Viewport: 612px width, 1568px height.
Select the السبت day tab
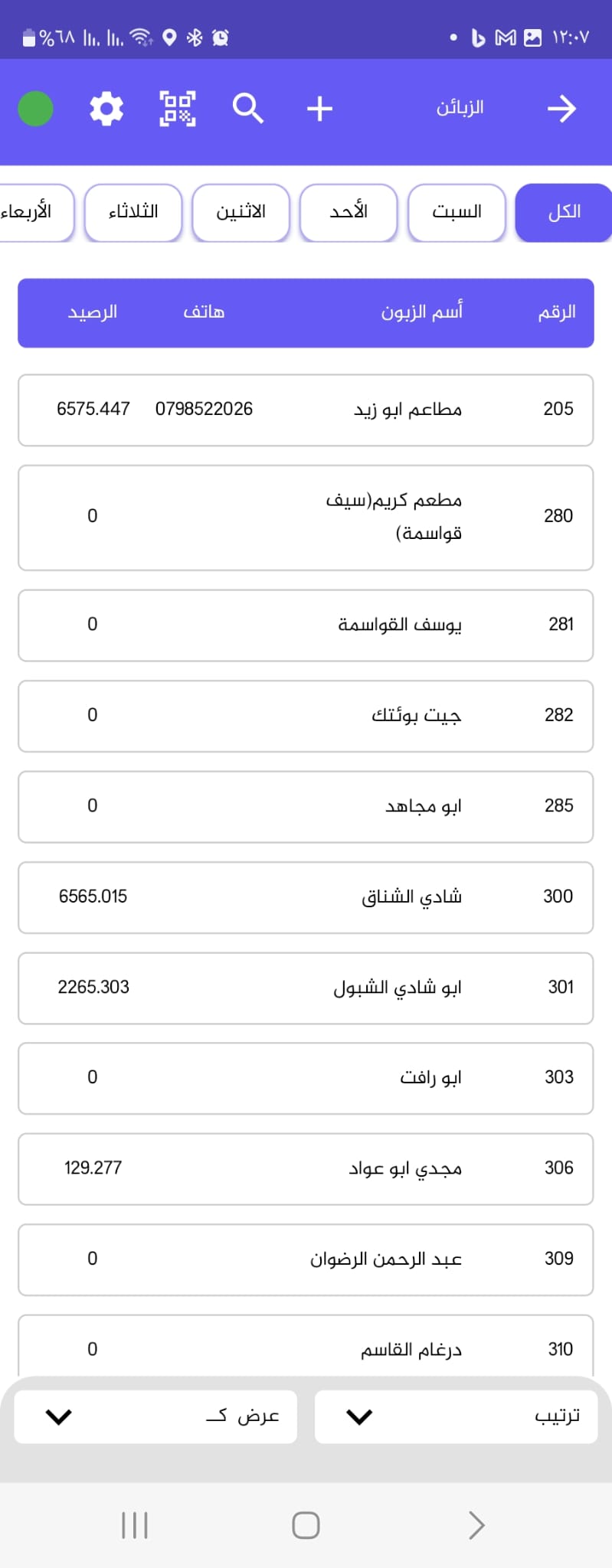pos(457,212)
